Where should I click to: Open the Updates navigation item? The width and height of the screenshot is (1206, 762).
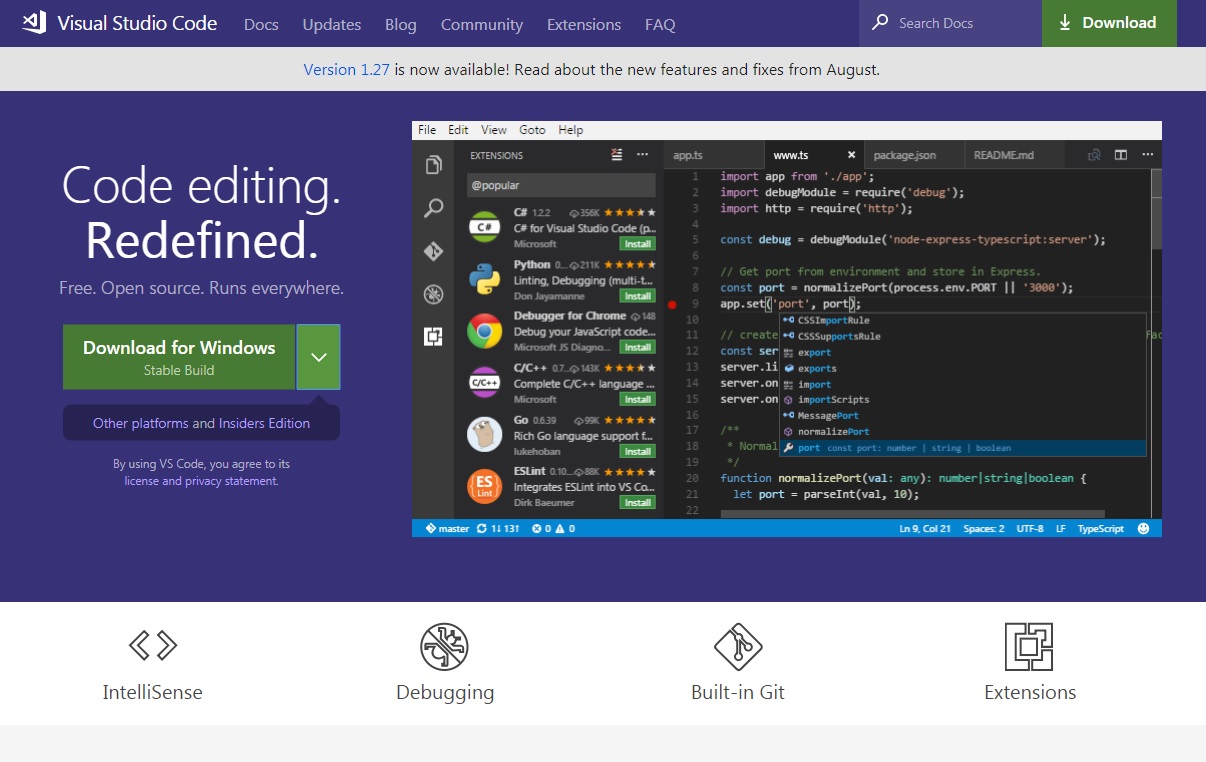(332, 24)
